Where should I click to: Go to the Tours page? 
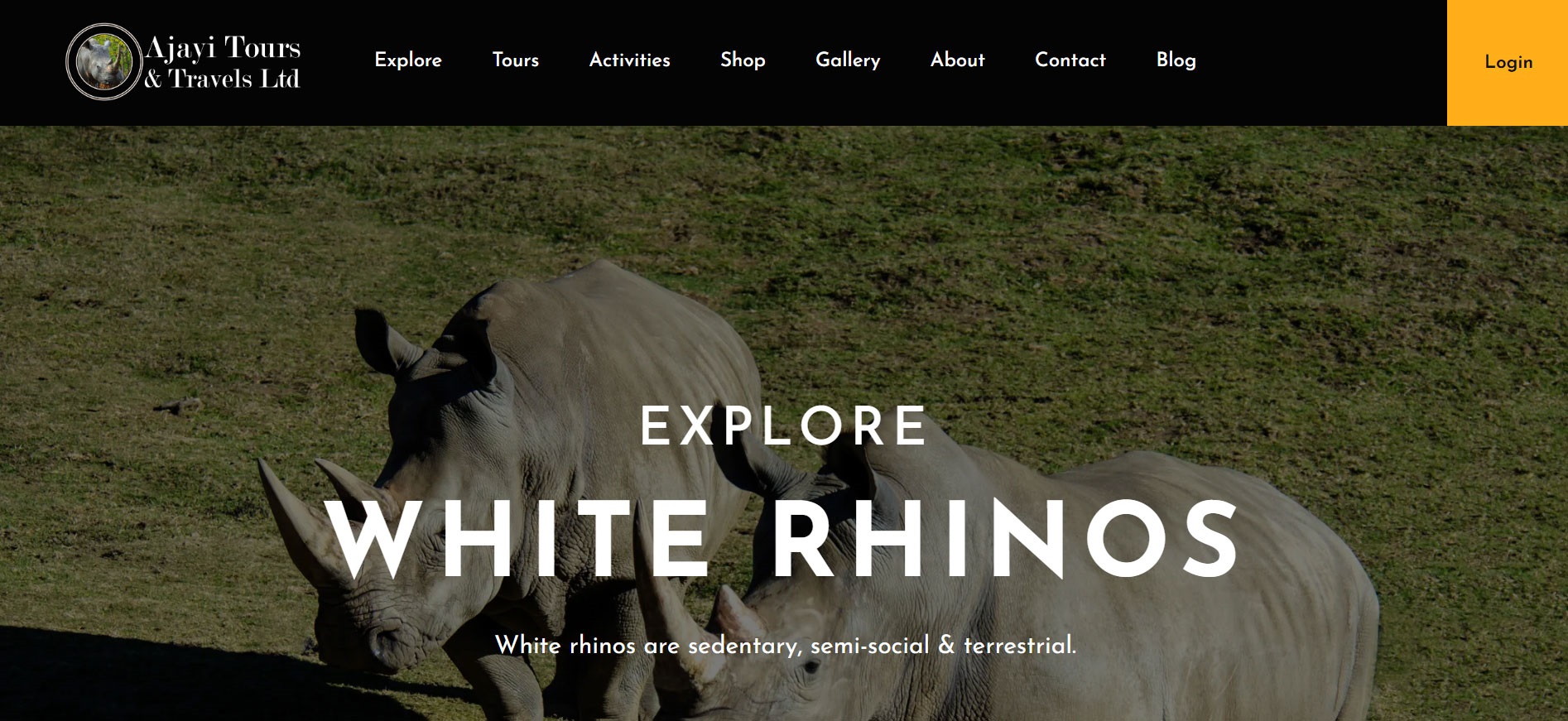point(516,60)
